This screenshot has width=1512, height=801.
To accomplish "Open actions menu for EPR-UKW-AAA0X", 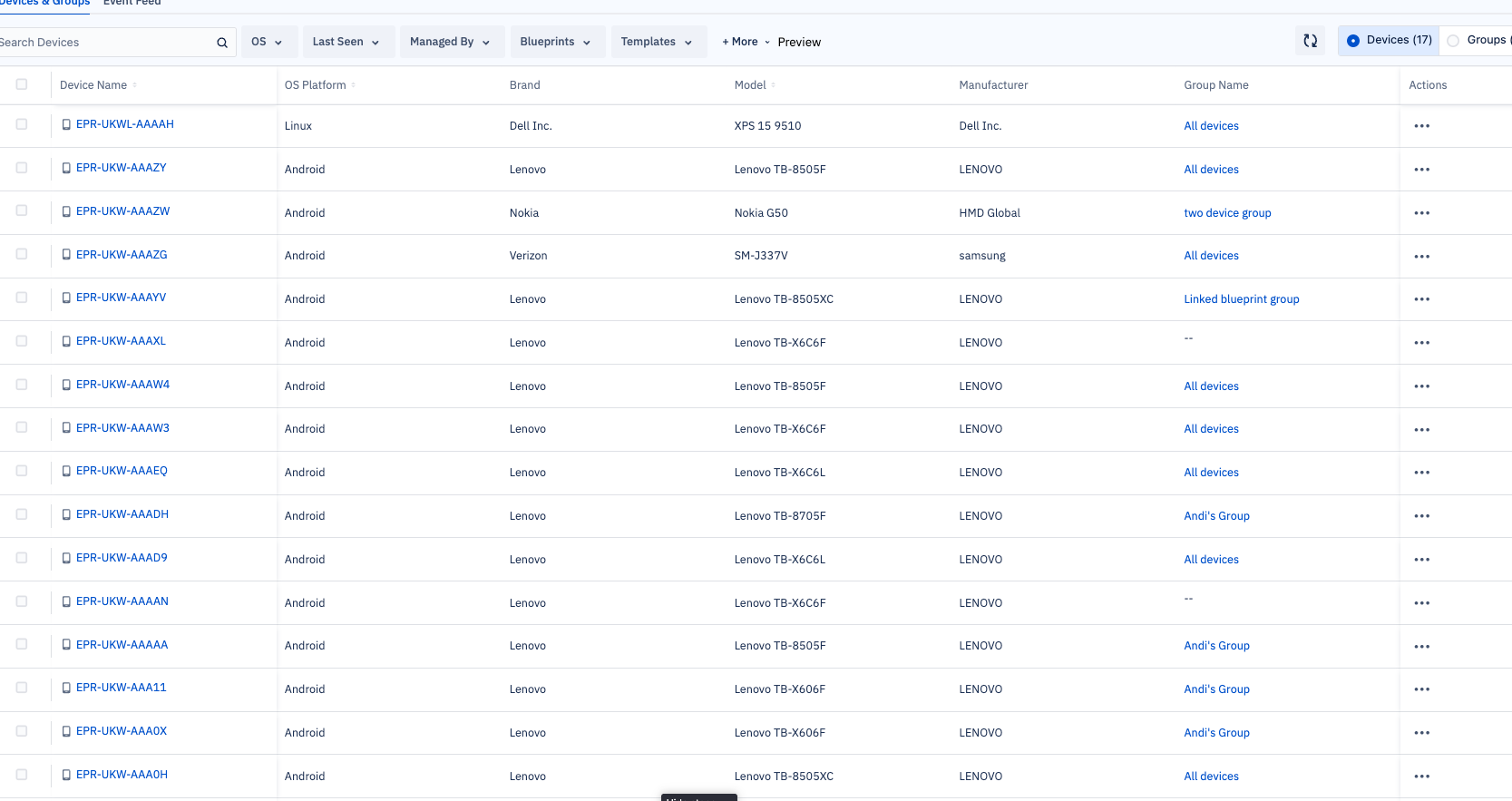I will pos(1421,733).
